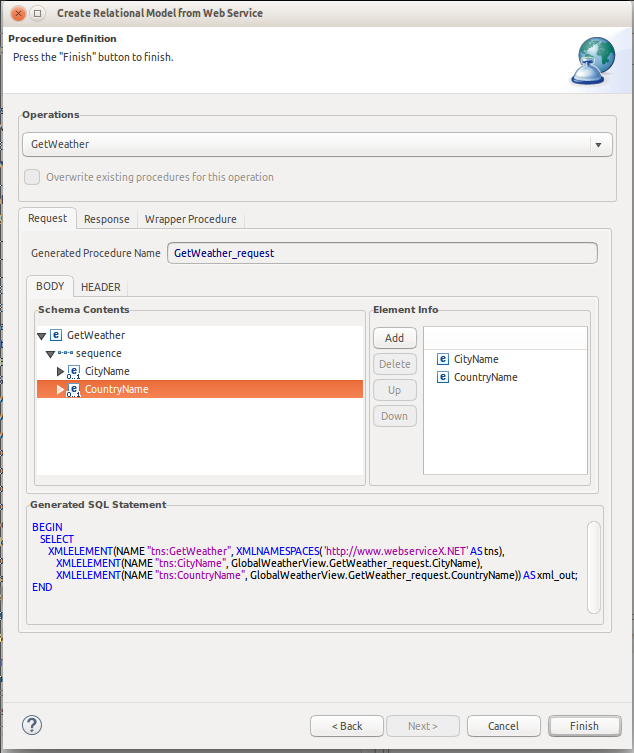Select the HEADER tab

101,287
